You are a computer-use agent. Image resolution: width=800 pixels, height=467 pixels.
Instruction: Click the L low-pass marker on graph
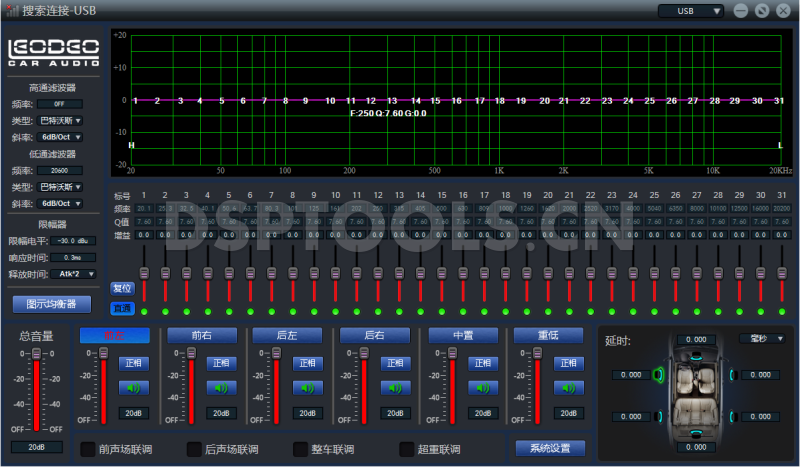click(780, 145)
